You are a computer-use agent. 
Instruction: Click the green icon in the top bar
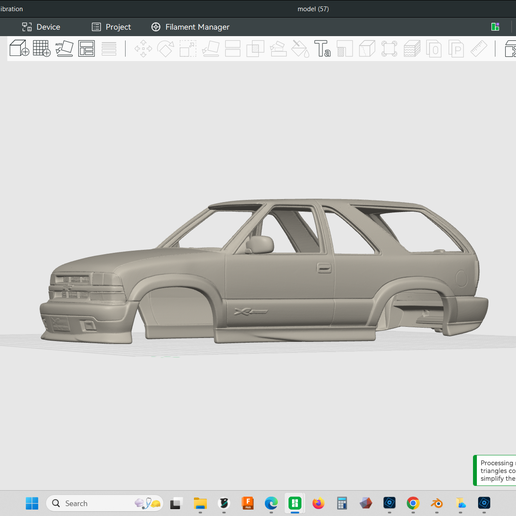pyautogui.click(x=495, y=27)
